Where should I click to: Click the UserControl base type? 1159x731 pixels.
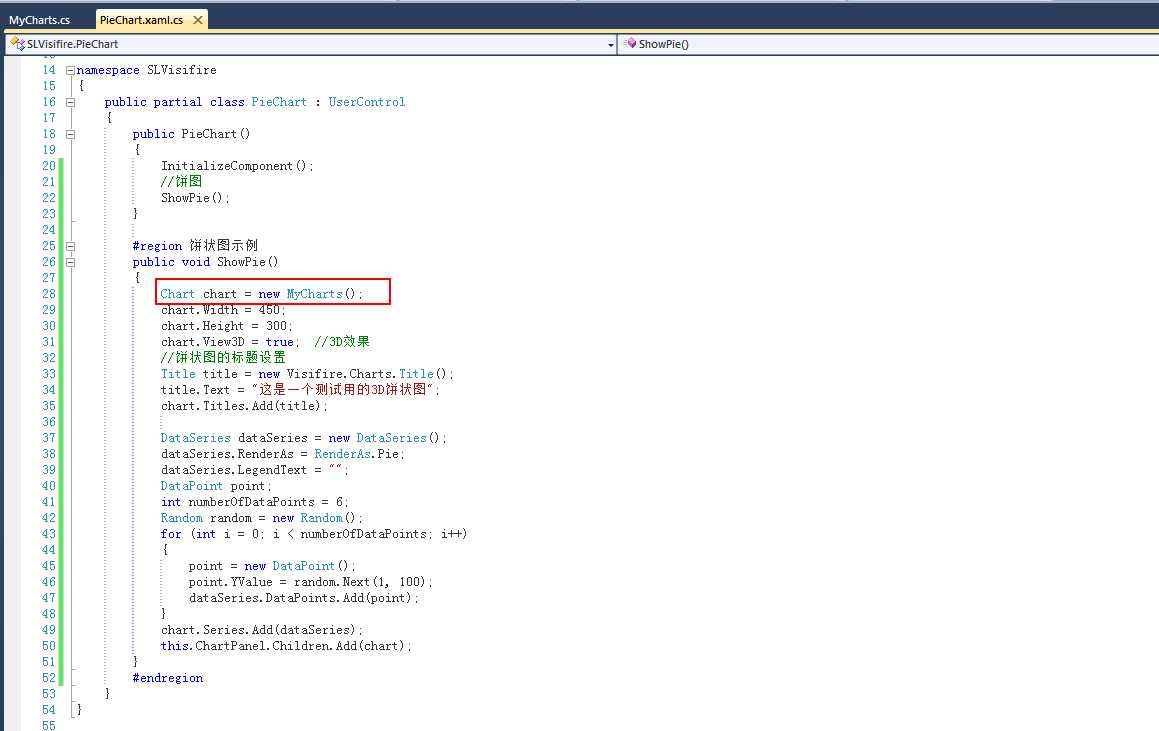pos(367,102)
